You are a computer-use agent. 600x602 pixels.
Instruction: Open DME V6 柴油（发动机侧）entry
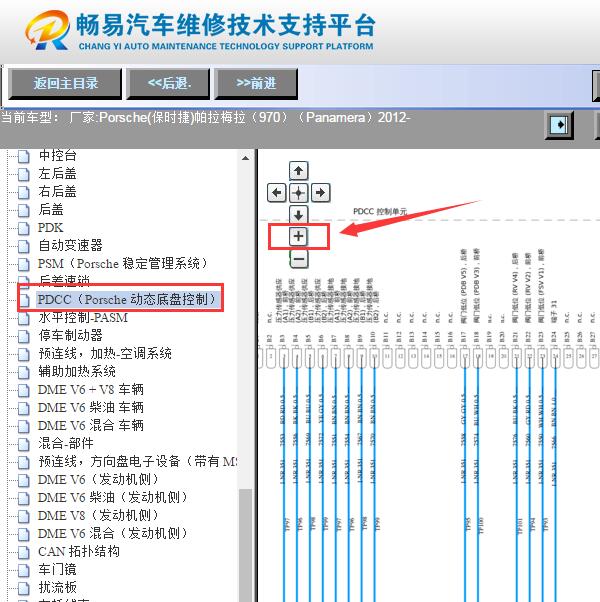coord(113,498)
